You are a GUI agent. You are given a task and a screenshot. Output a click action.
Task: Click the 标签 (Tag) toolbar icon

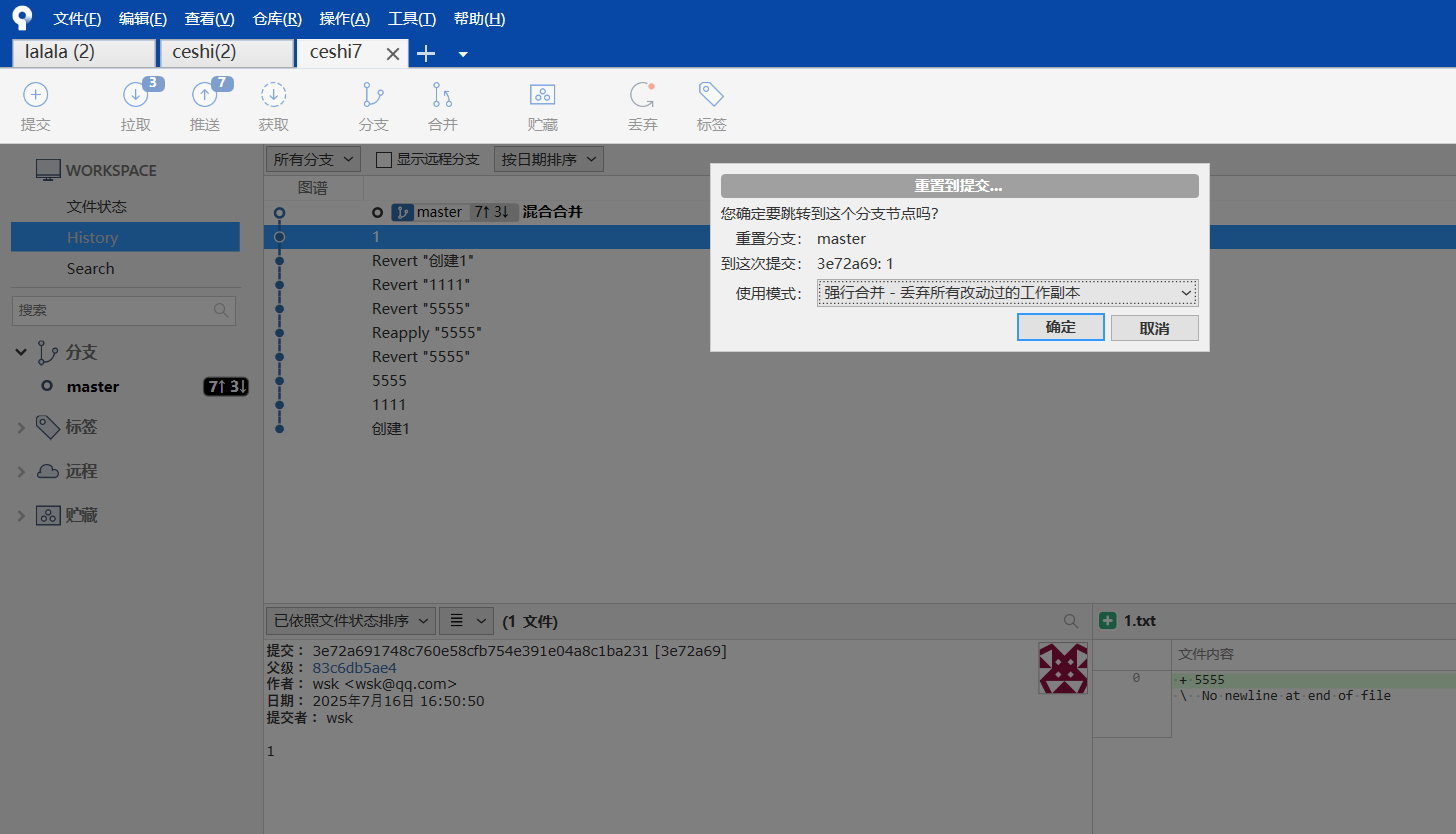coord(711,95)
